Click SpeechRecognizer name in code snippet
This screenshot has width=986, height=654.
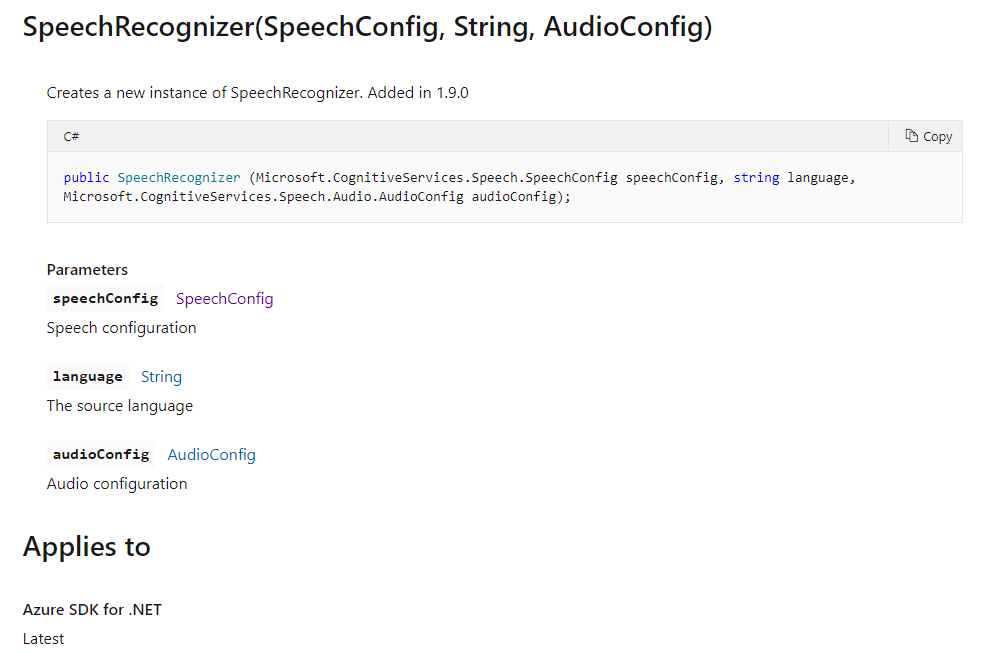pyautogui.click(x=179, y=178)
